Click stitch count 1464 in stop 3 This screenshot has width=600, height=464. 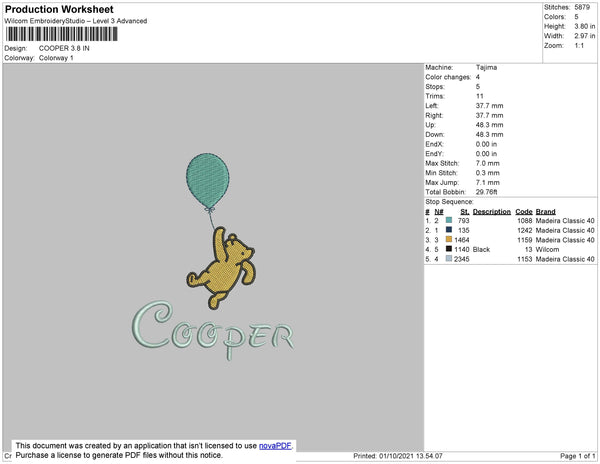[x=462, y=240]
